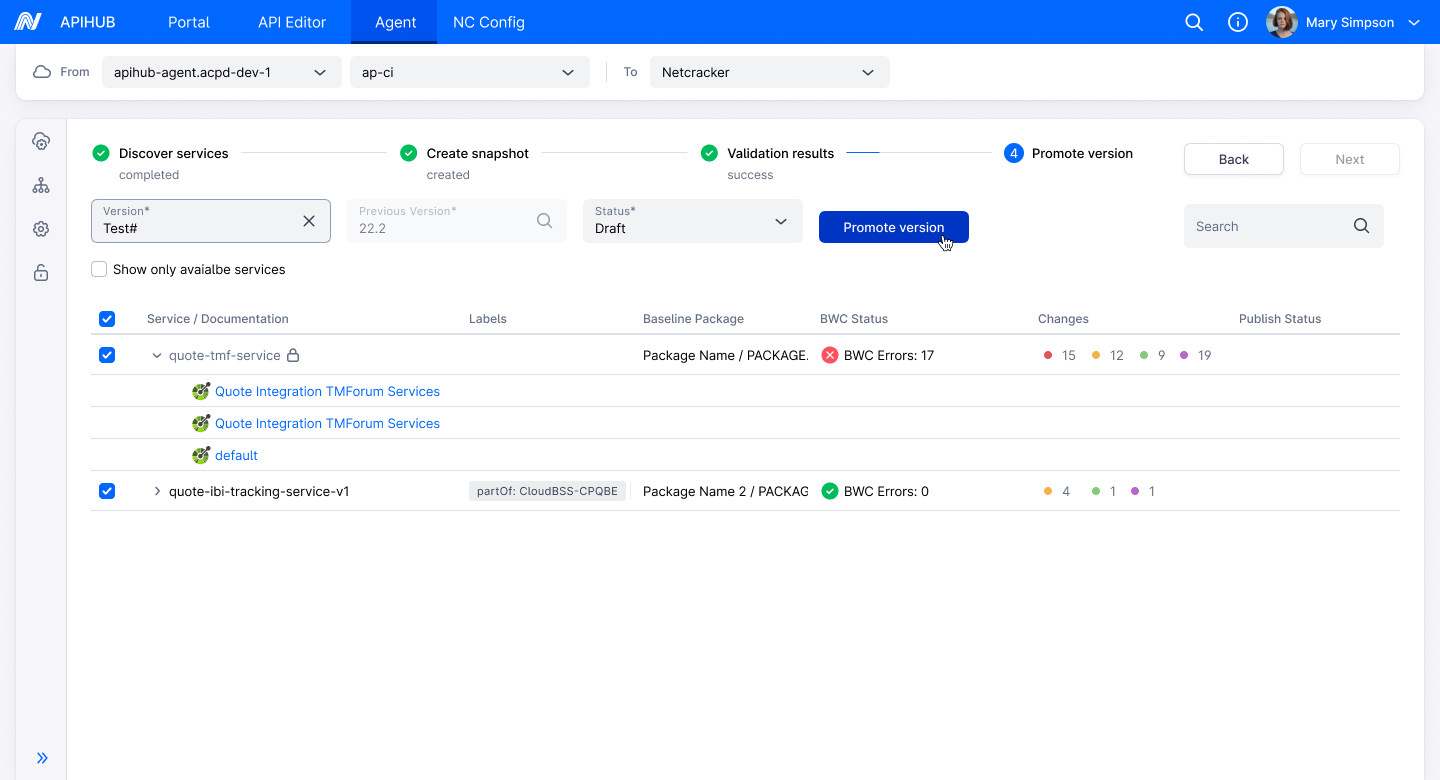Image resolution: width=1440 pixels, height=780 pixels.
Task: Click the APIHUB logo icon
Action: [27, 22]
